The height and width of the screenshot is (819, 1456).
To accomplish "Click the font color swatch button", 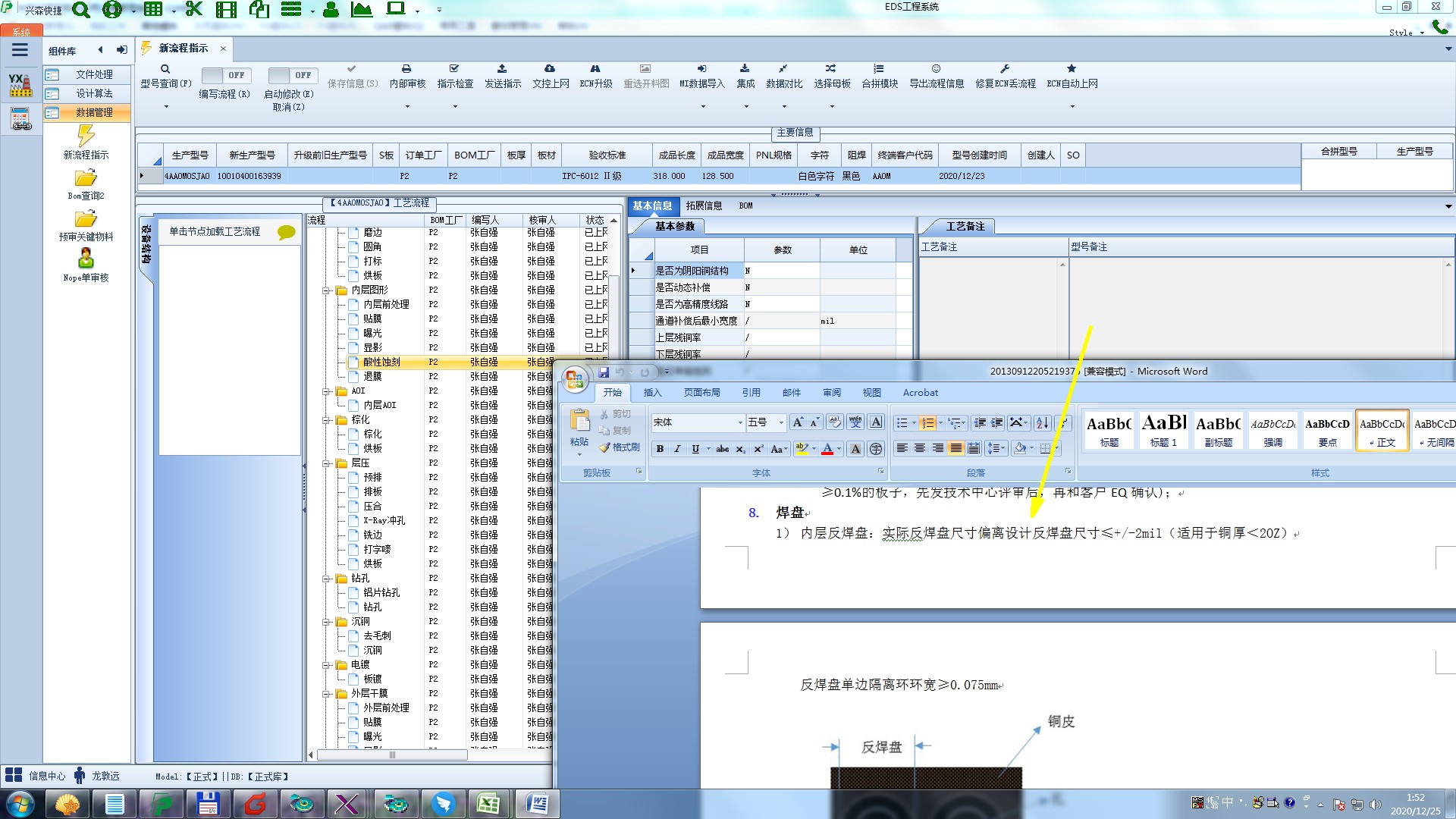I will click(x=827, y=449).
